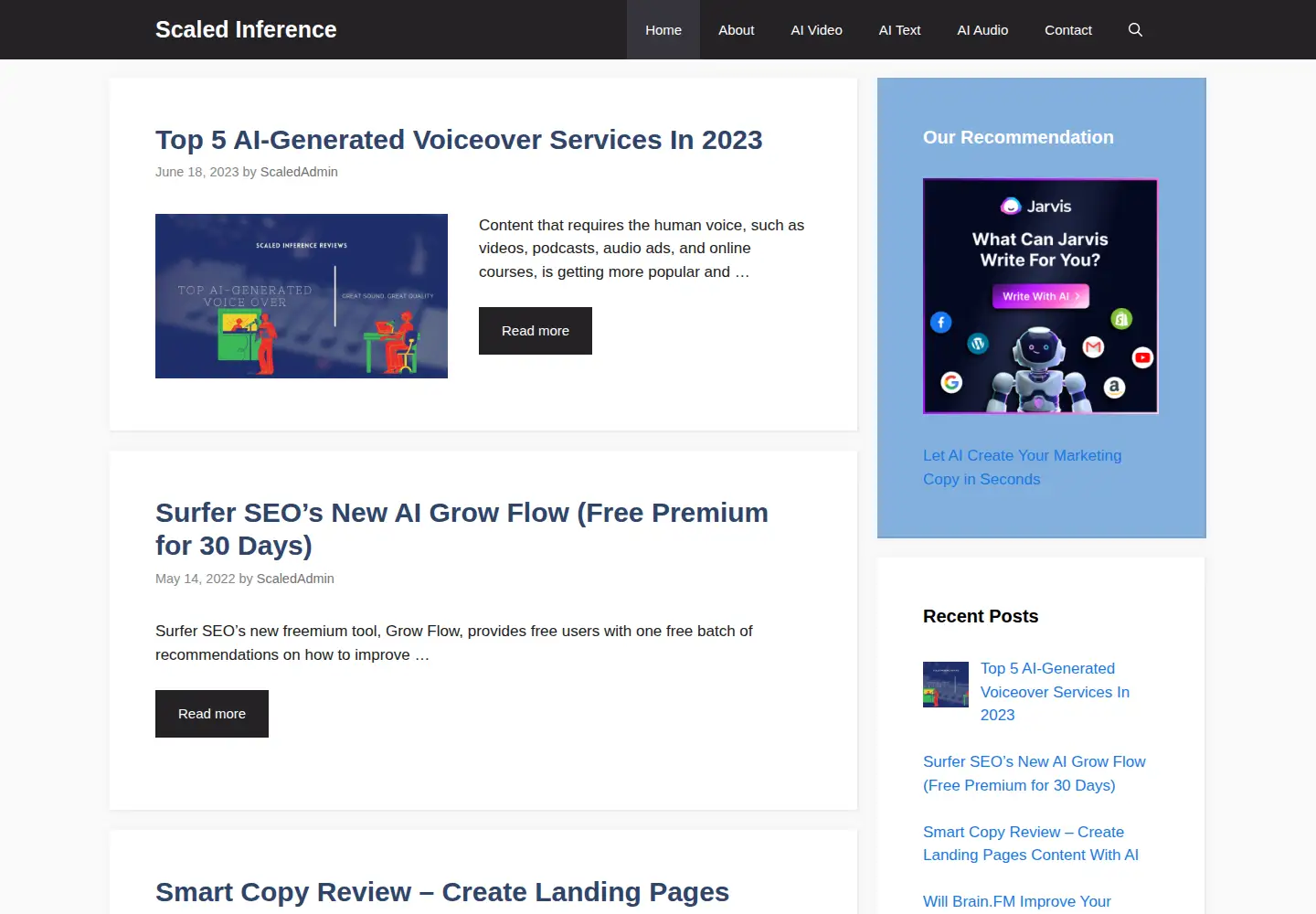Click the WordPress icon in Jarvis banner
This screenshot has width=1316, height=914.
(978, 344)
